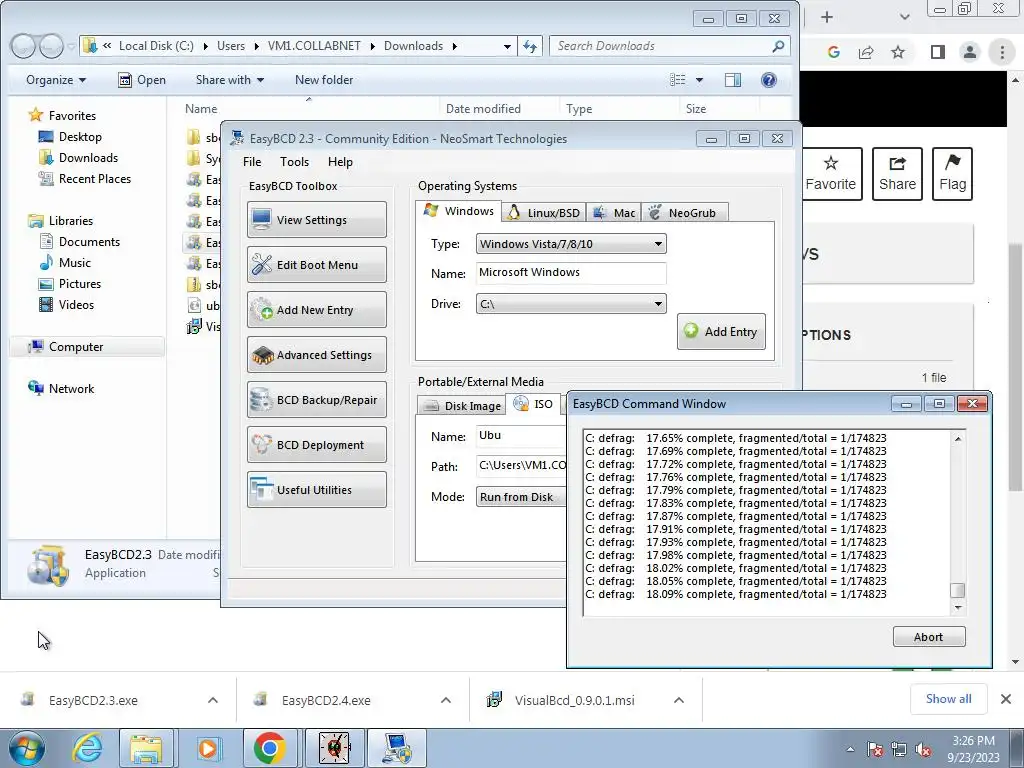Click the Flag button on webpage
Screen dimensions: 1024x768
click(x=952, y=174)
